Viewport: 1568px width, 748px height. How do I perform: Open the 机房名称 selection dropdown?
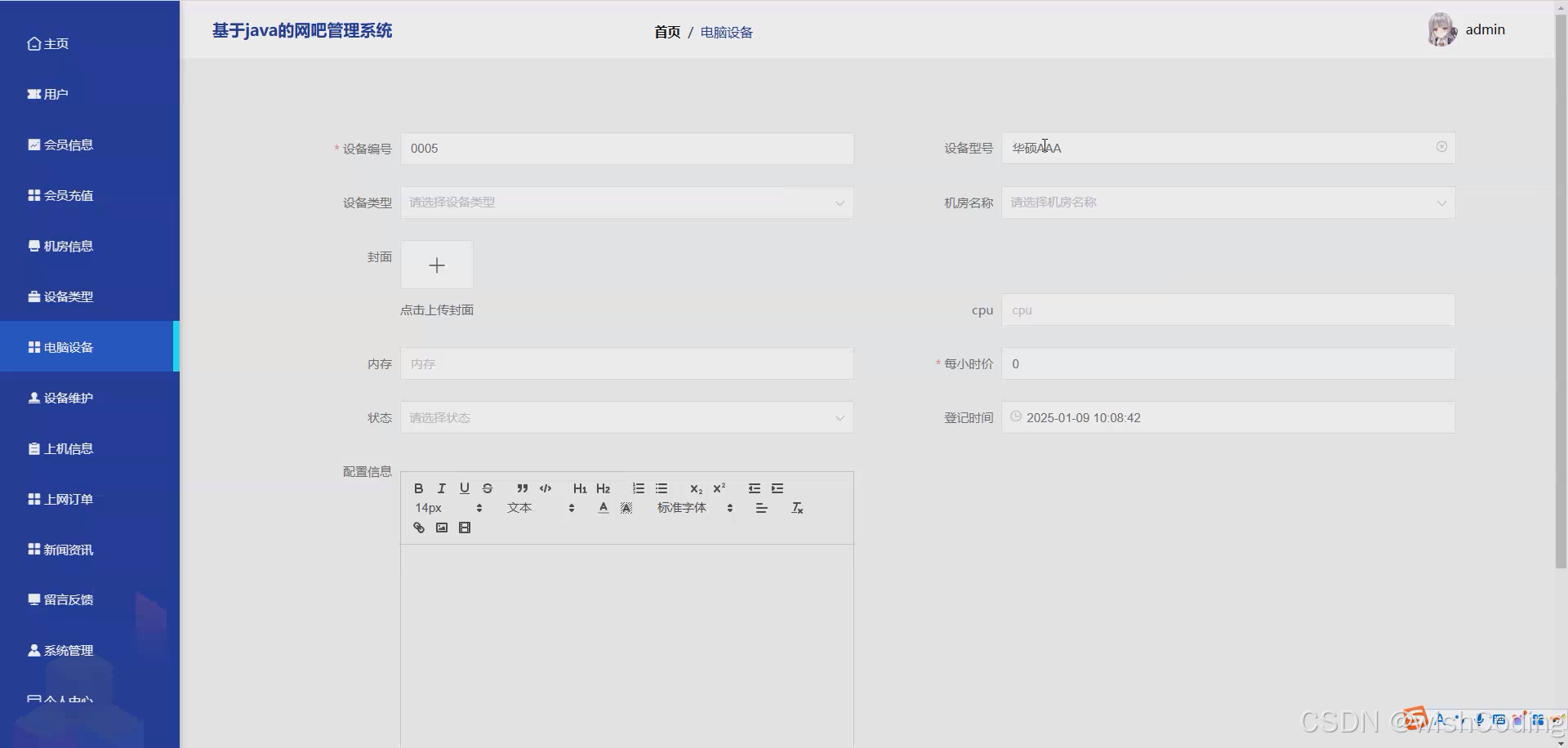(1227, 202)
